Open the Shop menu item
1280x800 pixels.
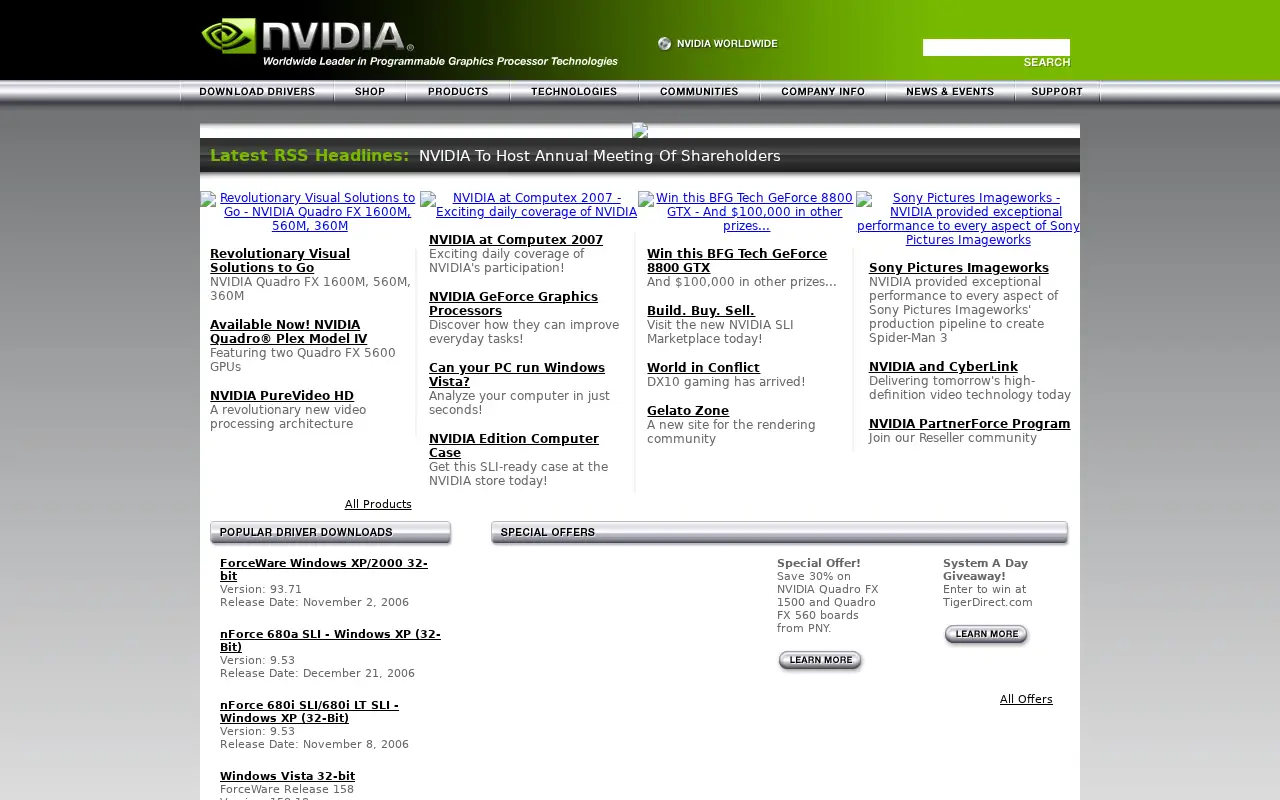(370, 91)
